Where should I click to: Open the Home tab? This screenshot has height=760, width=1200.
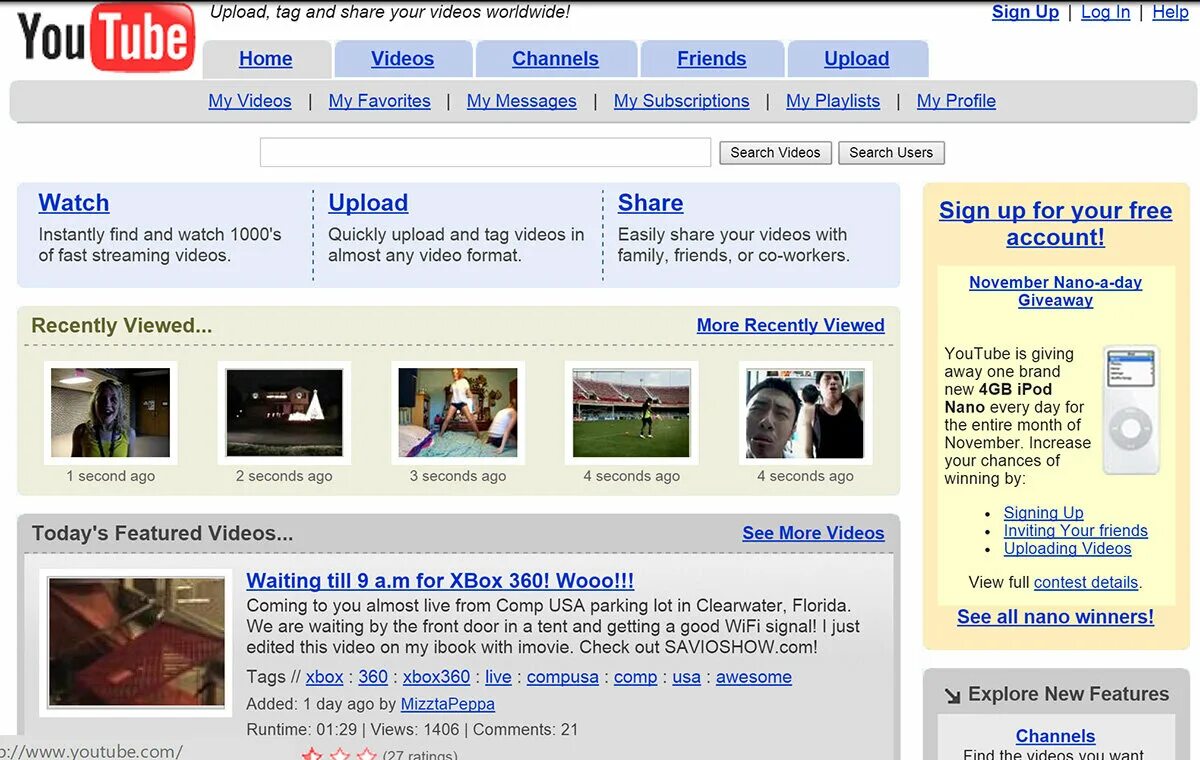pos(266,59)
